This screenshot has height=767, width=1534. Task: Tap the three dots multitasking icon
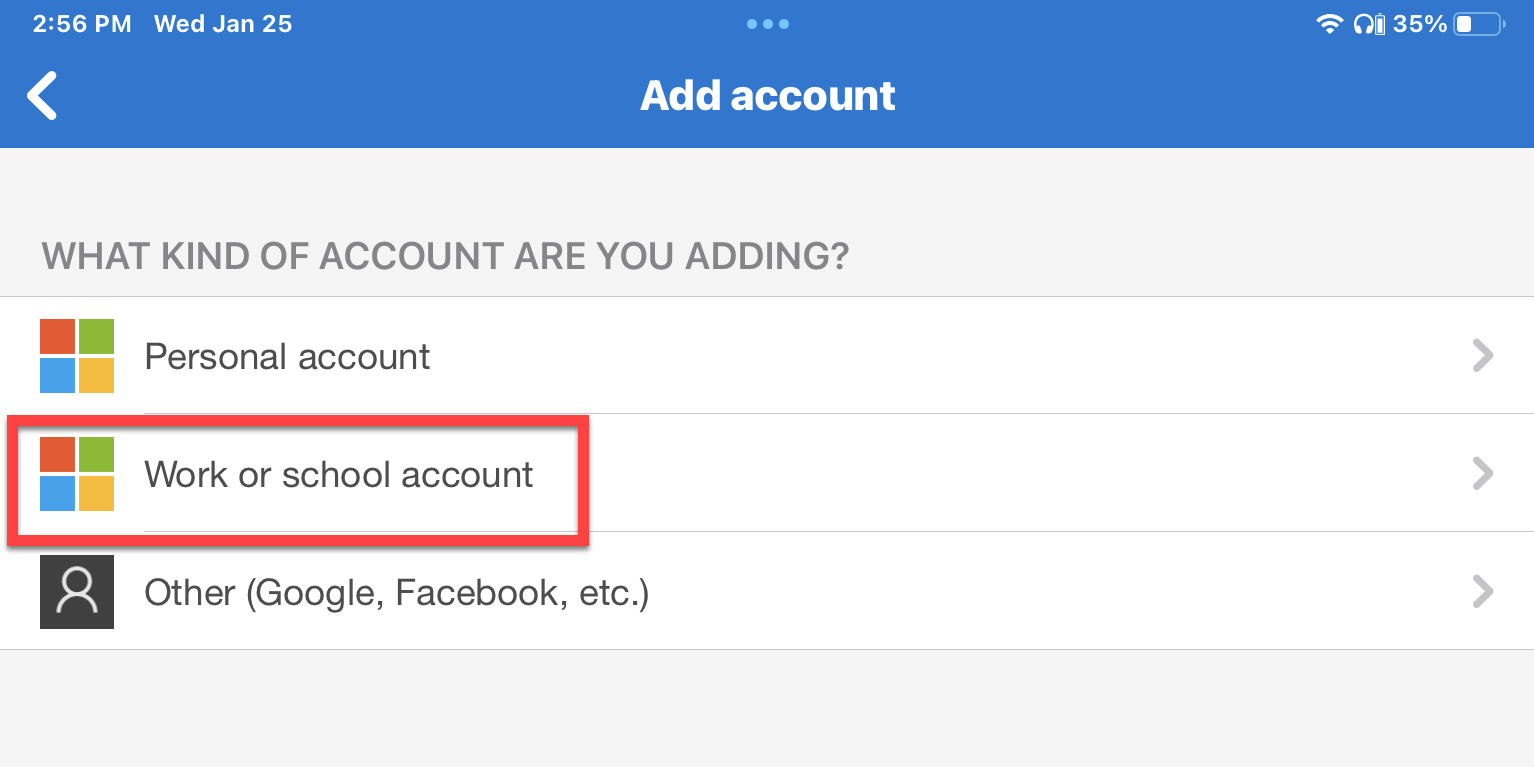767,24
